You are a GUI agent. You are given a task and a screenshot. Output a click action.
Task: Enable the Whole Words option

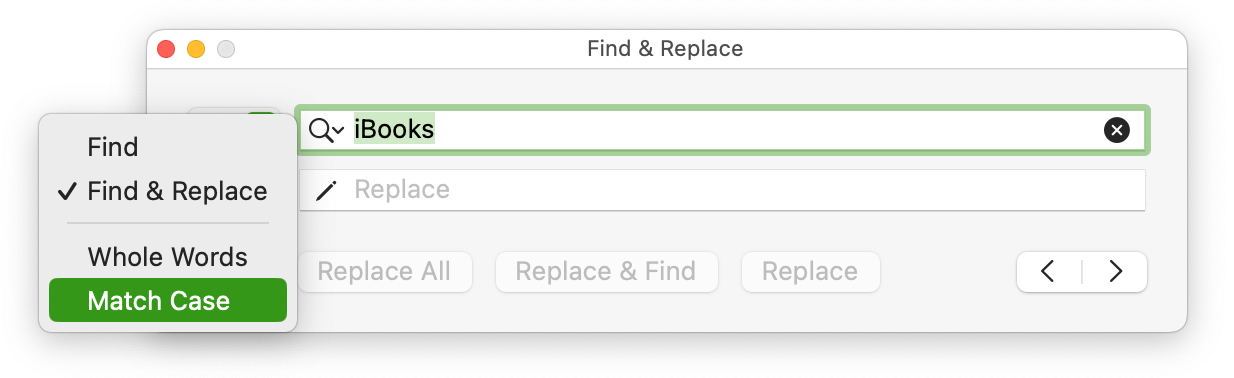(x=168, y=257)
